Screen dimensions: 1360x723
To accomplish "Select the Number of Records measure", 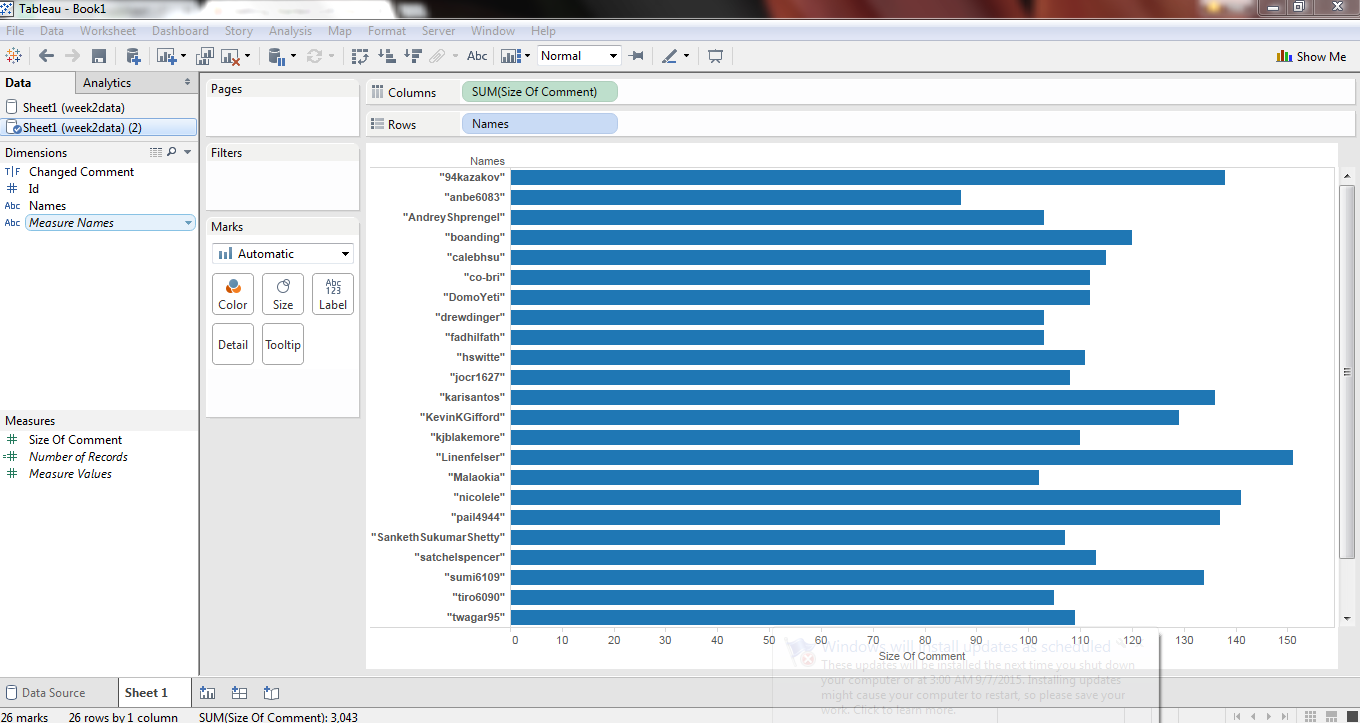I will point(78,457).
